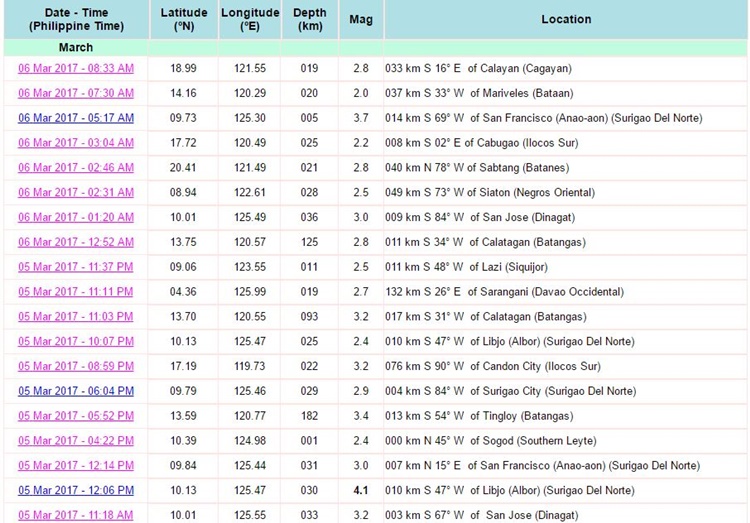Viewport: 750px width, 523px height.
Task: Open the 06 Mar 2017 - 08:33 AM event link
Action: point(76,68)
